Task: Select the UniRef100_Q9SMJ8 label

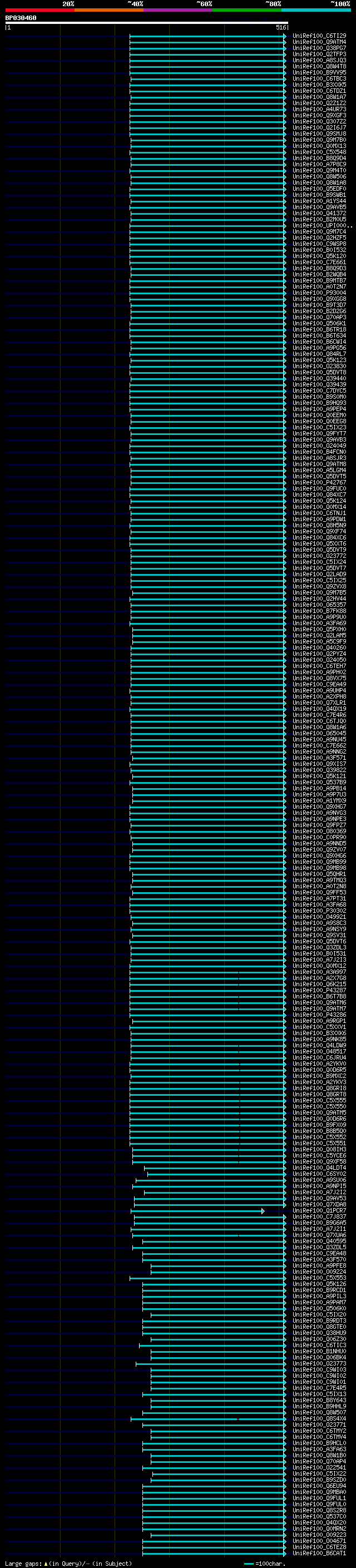Action: coord(319,134)
